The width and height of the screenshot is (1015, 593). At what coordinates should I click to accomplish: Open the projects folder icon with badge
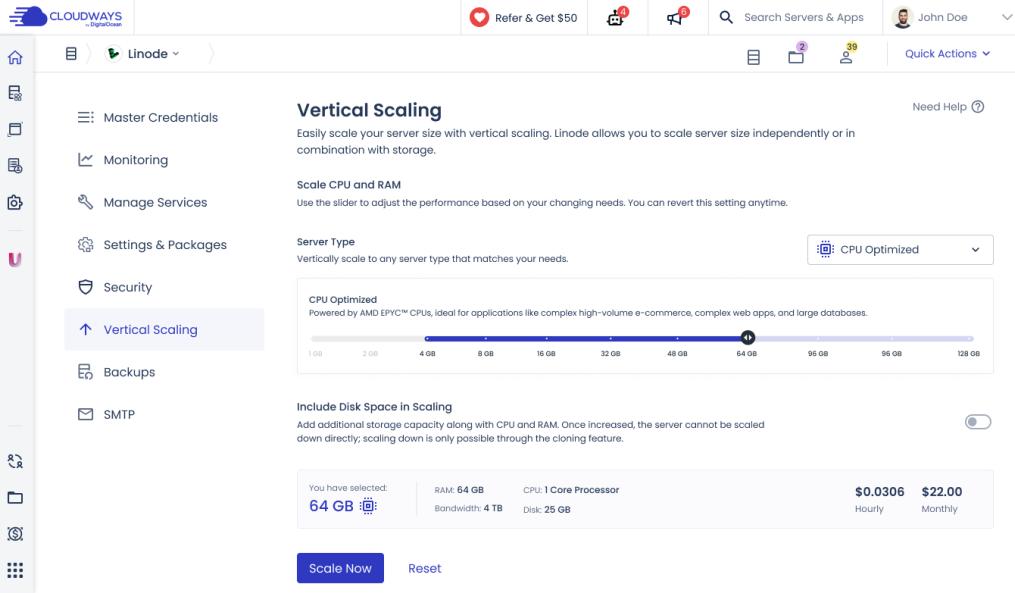[796, 57]
